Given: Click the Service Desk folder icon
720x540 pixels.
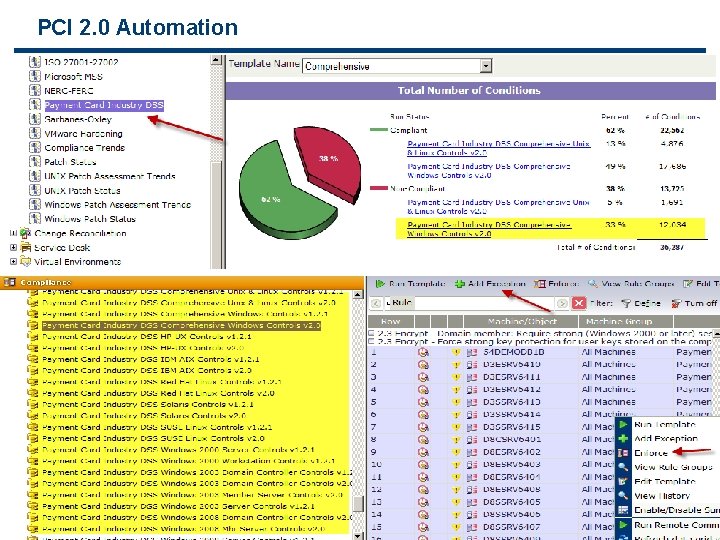Looking at the screenshot, I should pyautogui.click(x=26, y=247).
